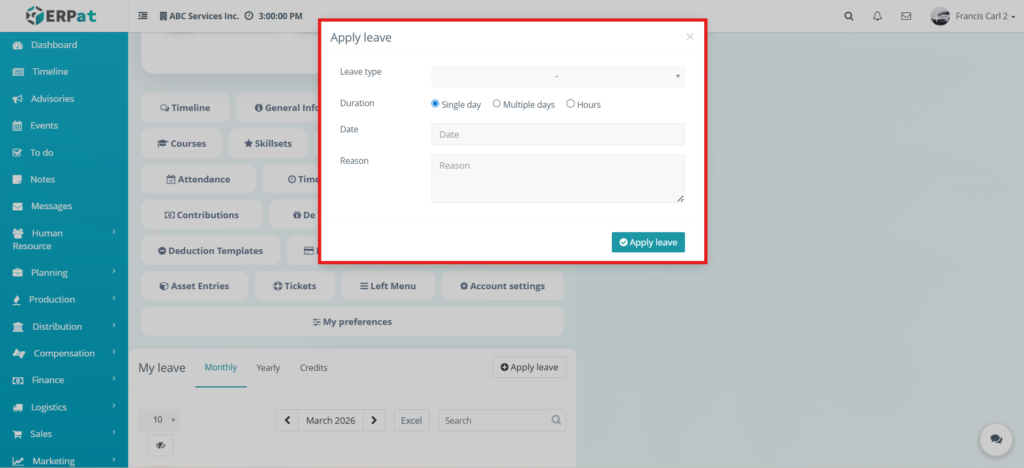The image size is (1024, 468).
Task: Click the March 2026 month label
Action: pyautogui.click(x=330, y=420)
